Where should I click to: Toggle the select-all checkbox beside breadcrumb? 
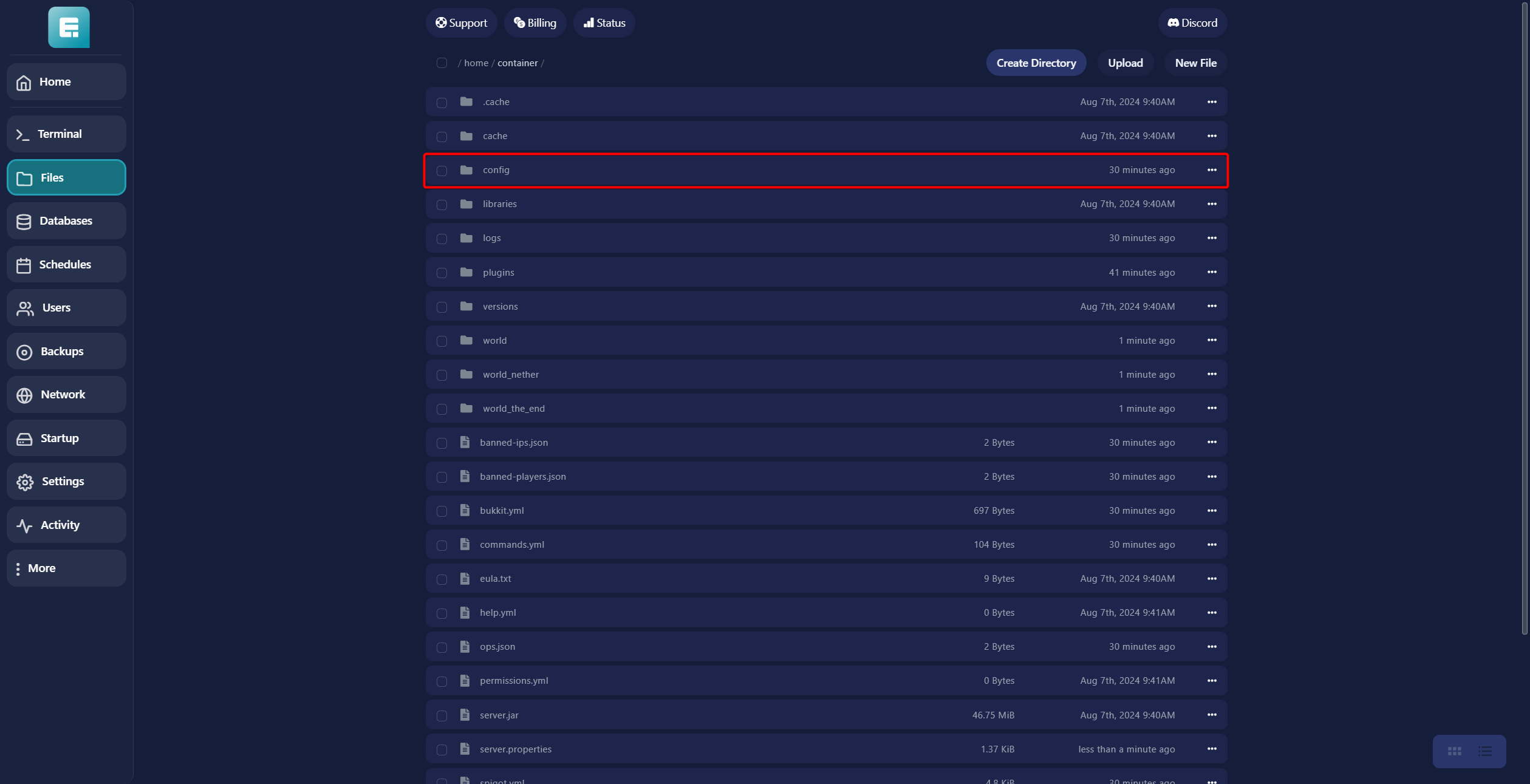click(x=442, y=63)
